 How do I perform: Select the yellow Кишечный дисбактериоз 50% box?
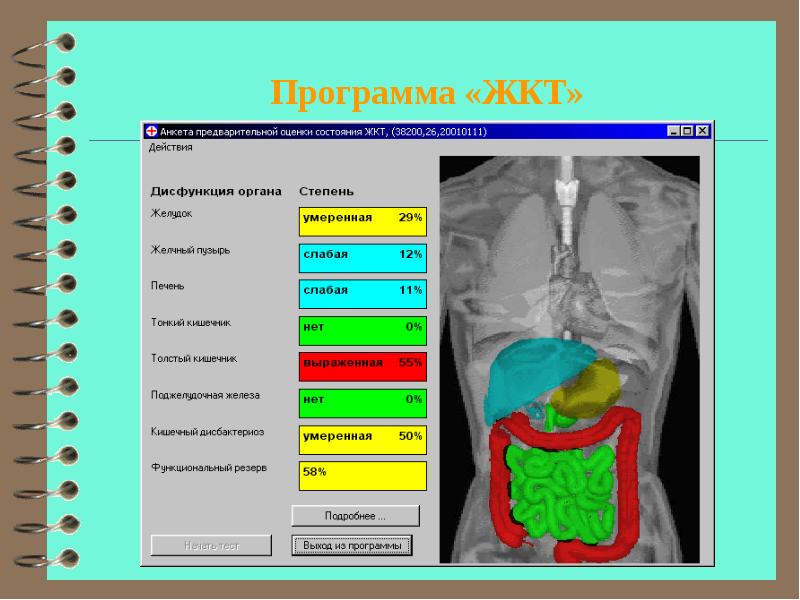pyautogui.click(x=362, y=438)
